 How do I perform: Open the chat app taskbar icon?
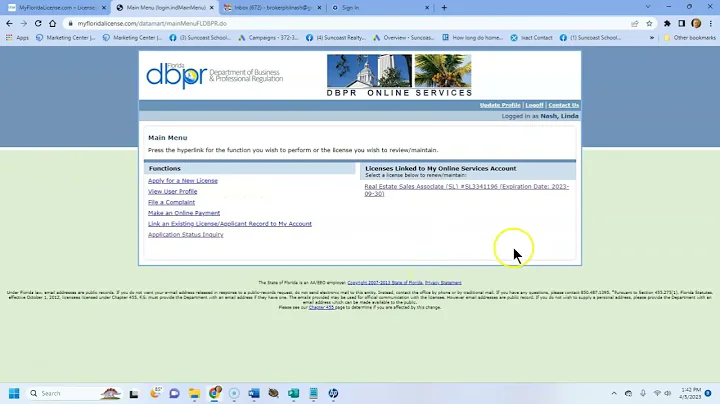[x=174, y=393]
